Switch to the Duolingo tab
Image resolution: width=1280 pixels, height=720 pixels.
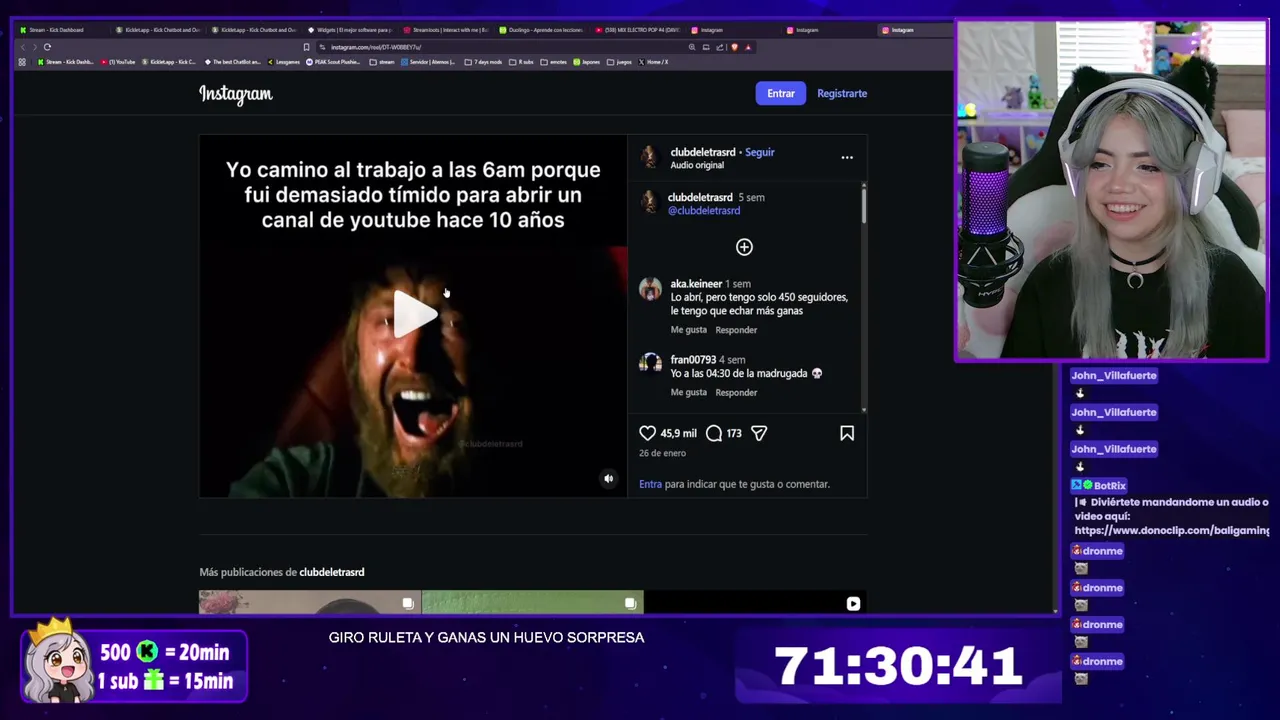[542, 30]
